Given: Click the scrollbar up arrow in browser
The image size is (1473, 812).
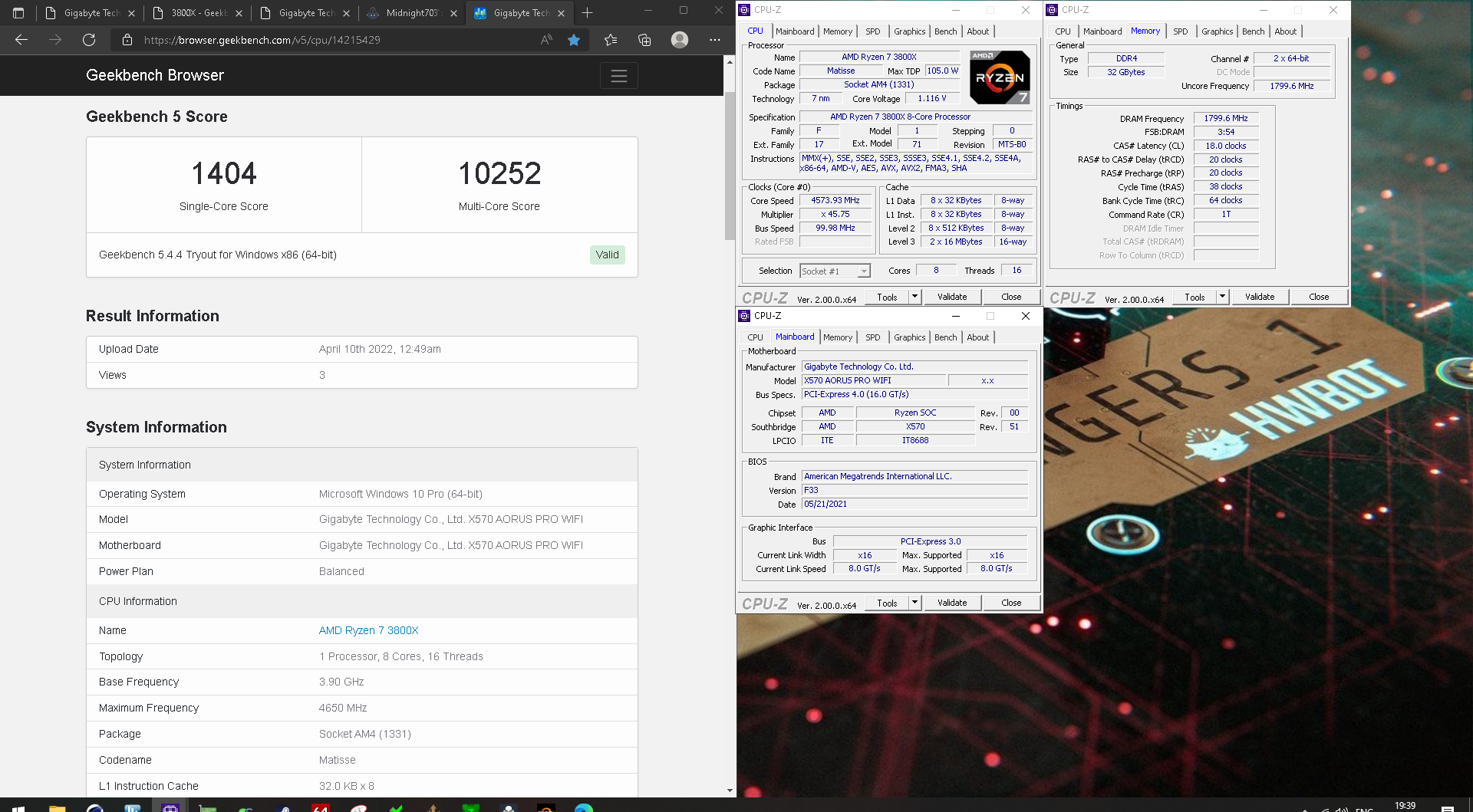Looking at the screenshot, I should click(730, 61).
